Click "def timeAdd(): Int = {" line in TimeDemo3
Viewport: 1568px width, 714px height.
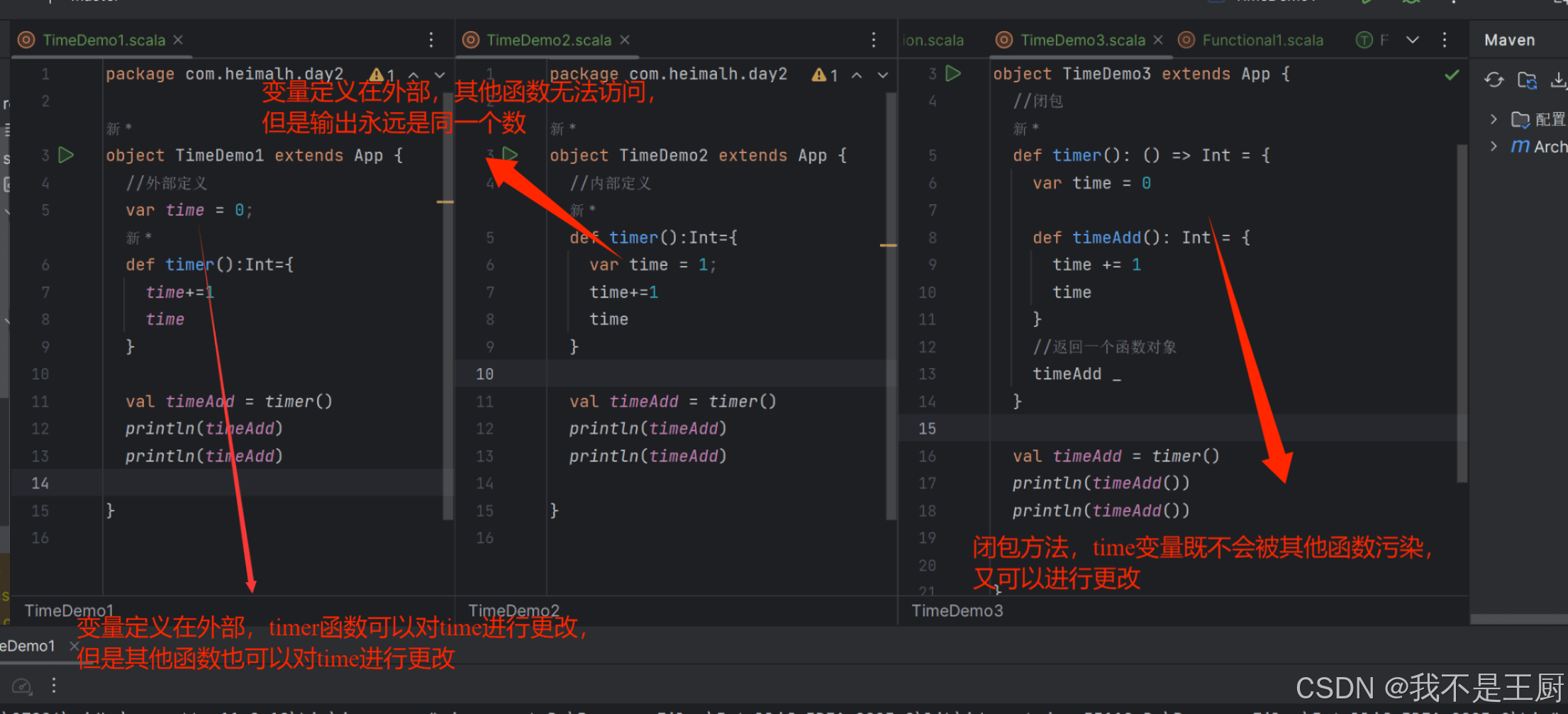(1141, 238)
